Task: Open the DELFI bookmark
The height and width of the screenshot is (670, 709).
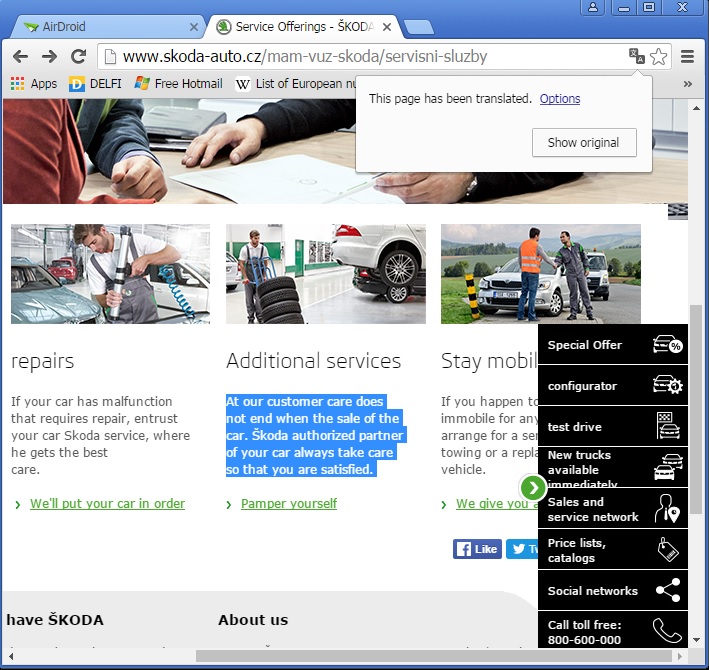Action: [95, 84]
